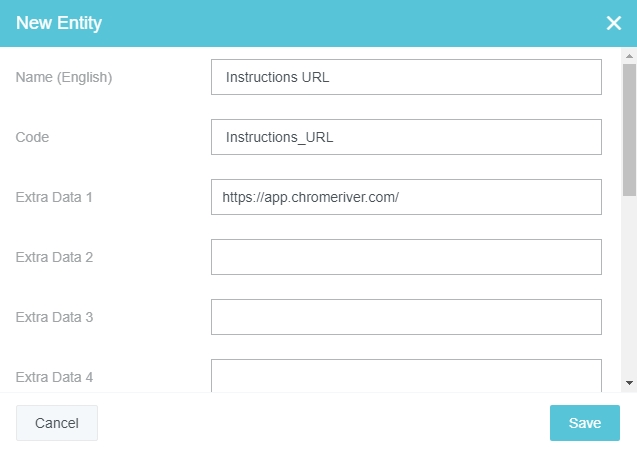
Task: Click the "Extra Data 2" label
Action: pos(54,257)
